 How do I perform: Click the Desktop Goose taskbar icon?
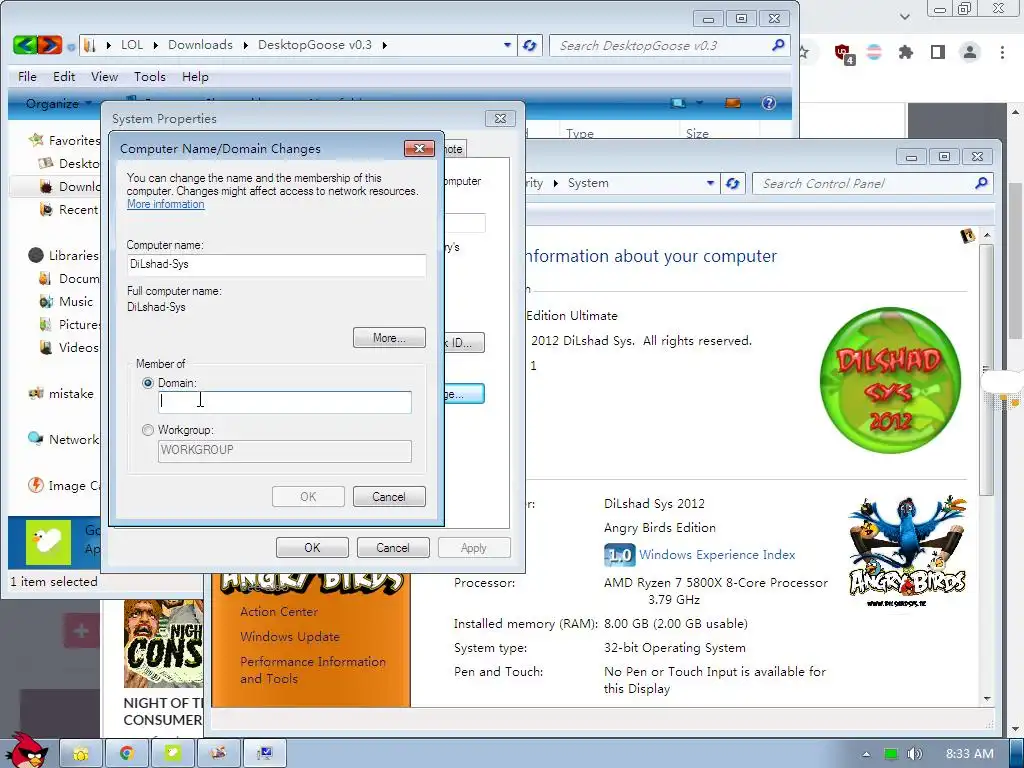[x=172, y=754]
